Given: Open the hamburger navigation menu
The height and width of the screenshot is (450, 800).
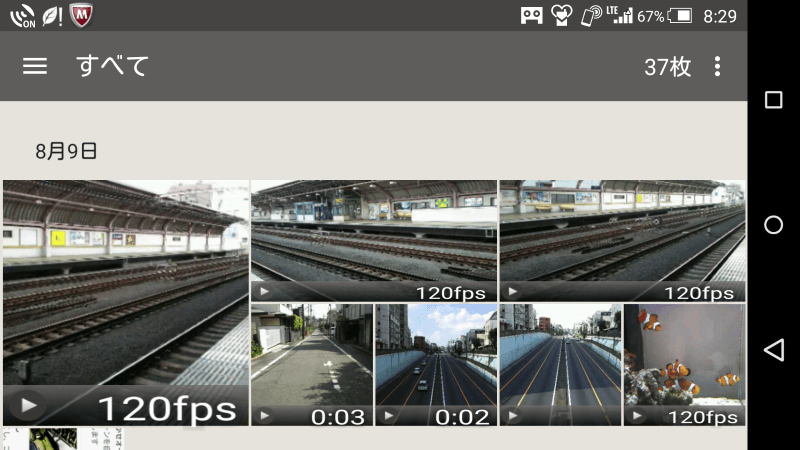Looking at the screenshot, I should [x=35, y=66].
